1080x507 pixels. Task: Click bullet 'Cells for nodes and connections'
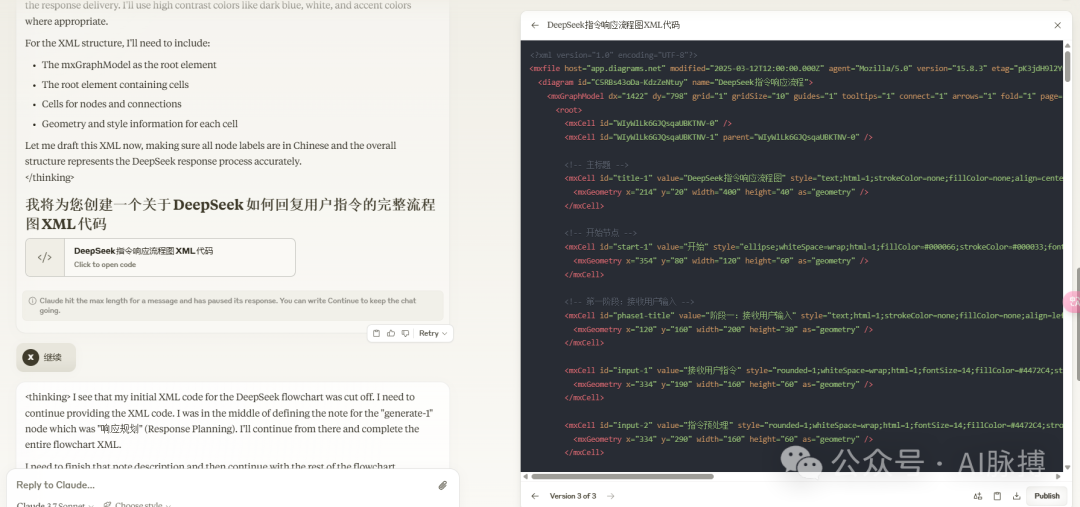pos(112,104)
